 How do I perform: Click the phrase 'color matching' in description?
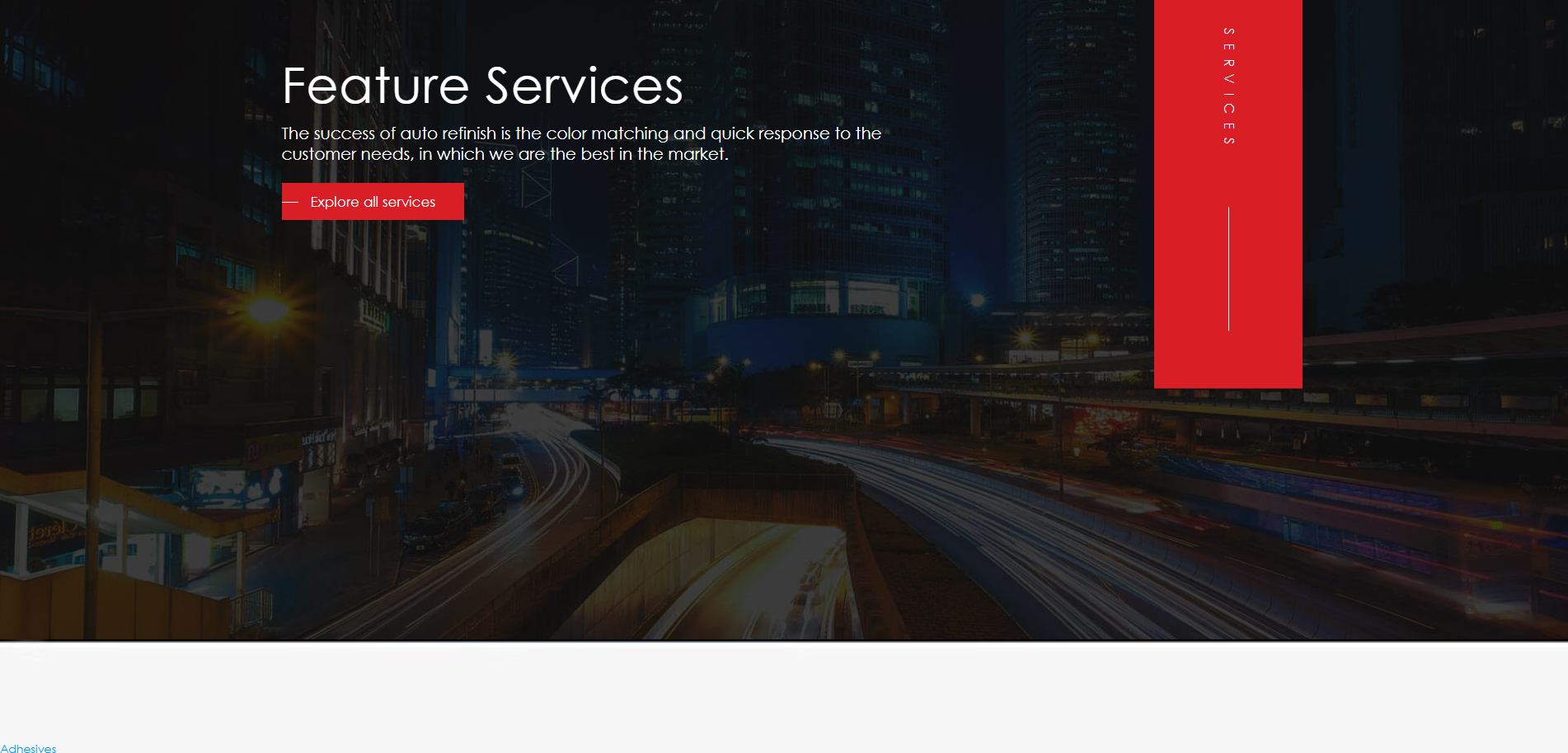pyautogui.click(x=608, y=133)
